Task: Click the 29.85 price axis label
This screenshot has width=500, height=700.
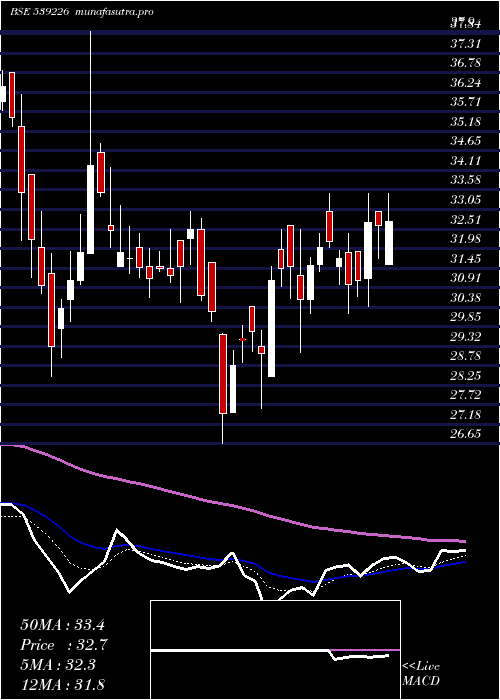Action: (x=466, y=317)
